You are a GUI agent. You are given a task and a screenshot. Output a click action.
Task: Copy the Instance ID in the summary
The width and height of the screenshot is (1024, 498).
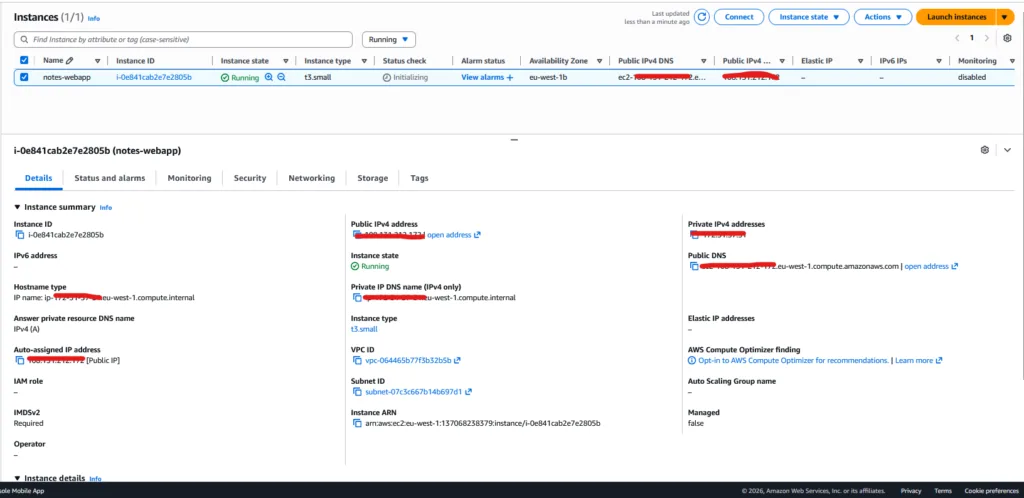tap(20, 235)
